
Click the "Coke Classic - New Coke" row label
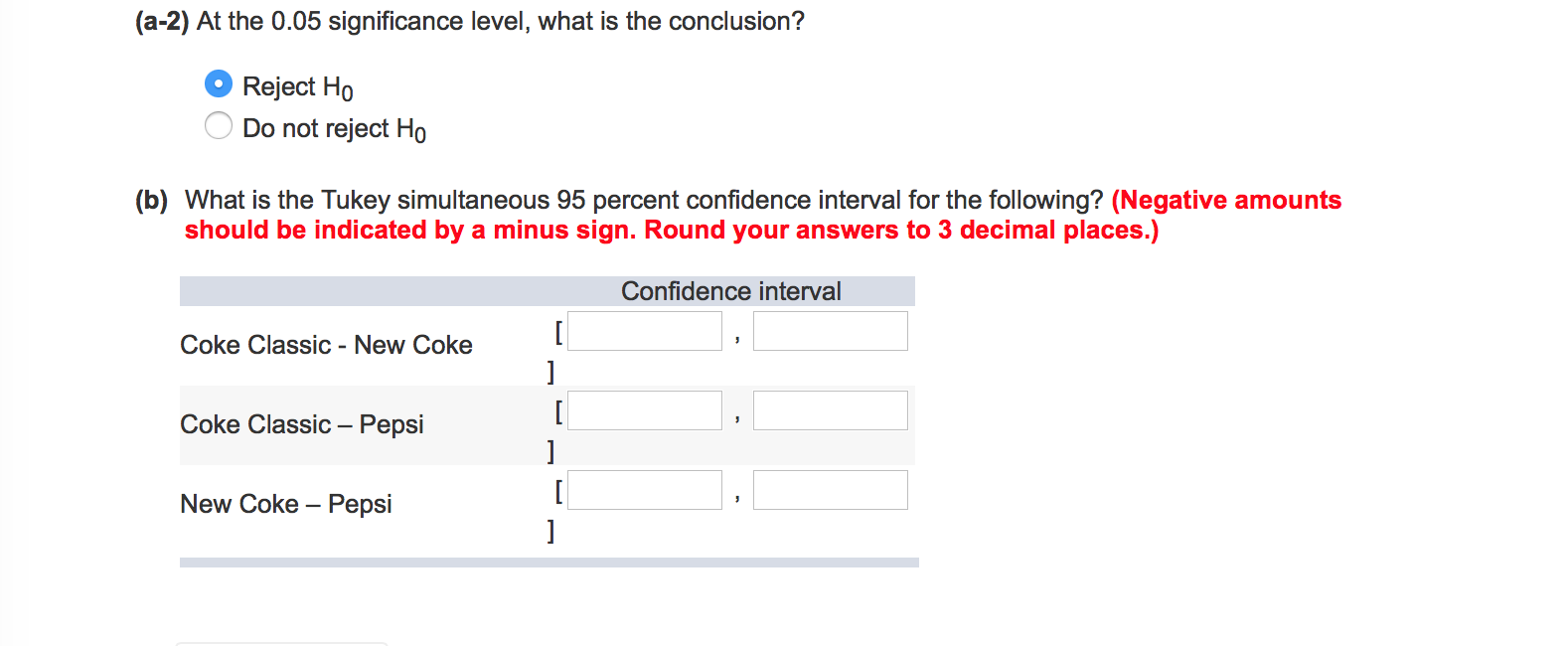(x=326, y=345)
